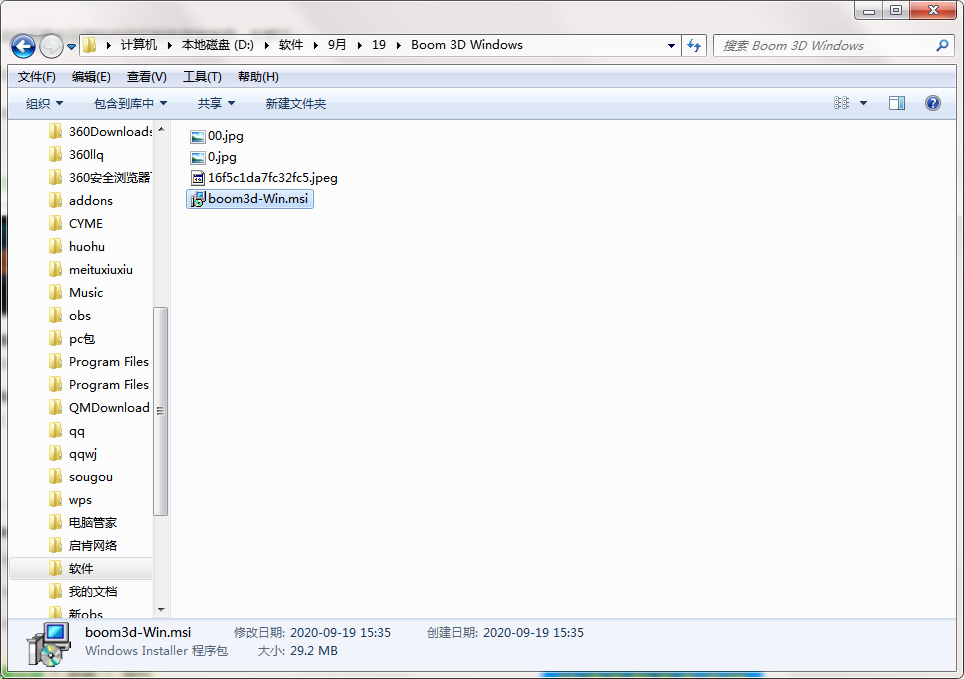Click the file name 00.jpg
This screenshot has height=679, width=964.
tap(226, 136)
